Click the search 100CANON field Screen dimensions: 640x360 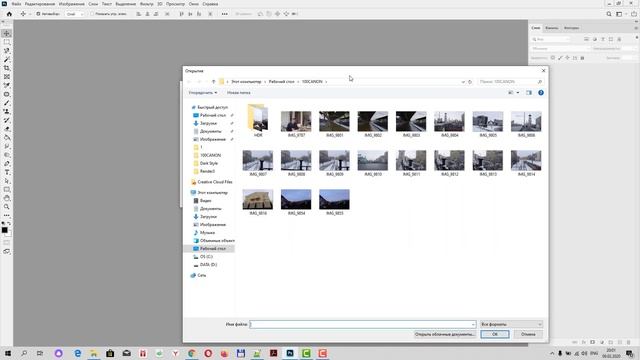click(x=510, y=82)
